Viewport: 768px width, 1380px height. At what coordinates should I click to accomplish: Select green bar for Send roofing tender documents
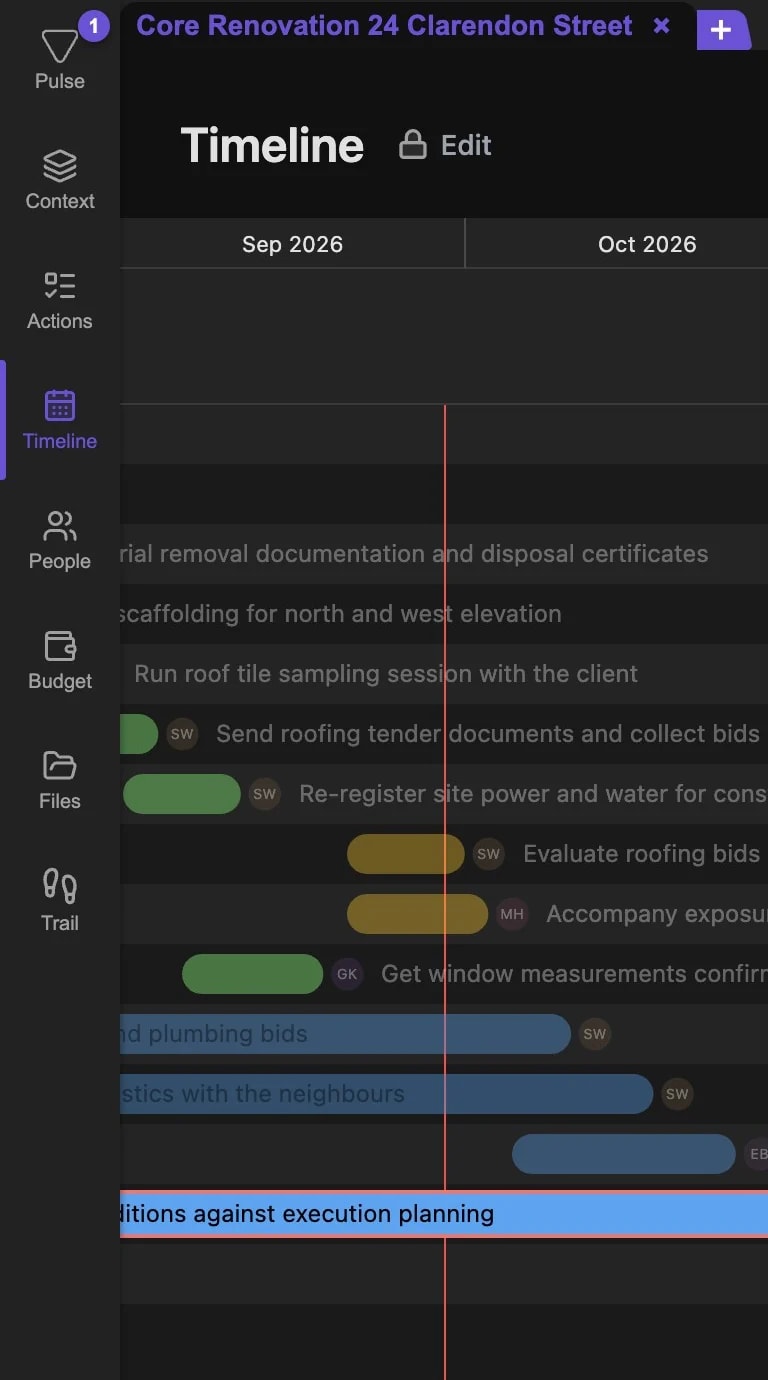139,734
